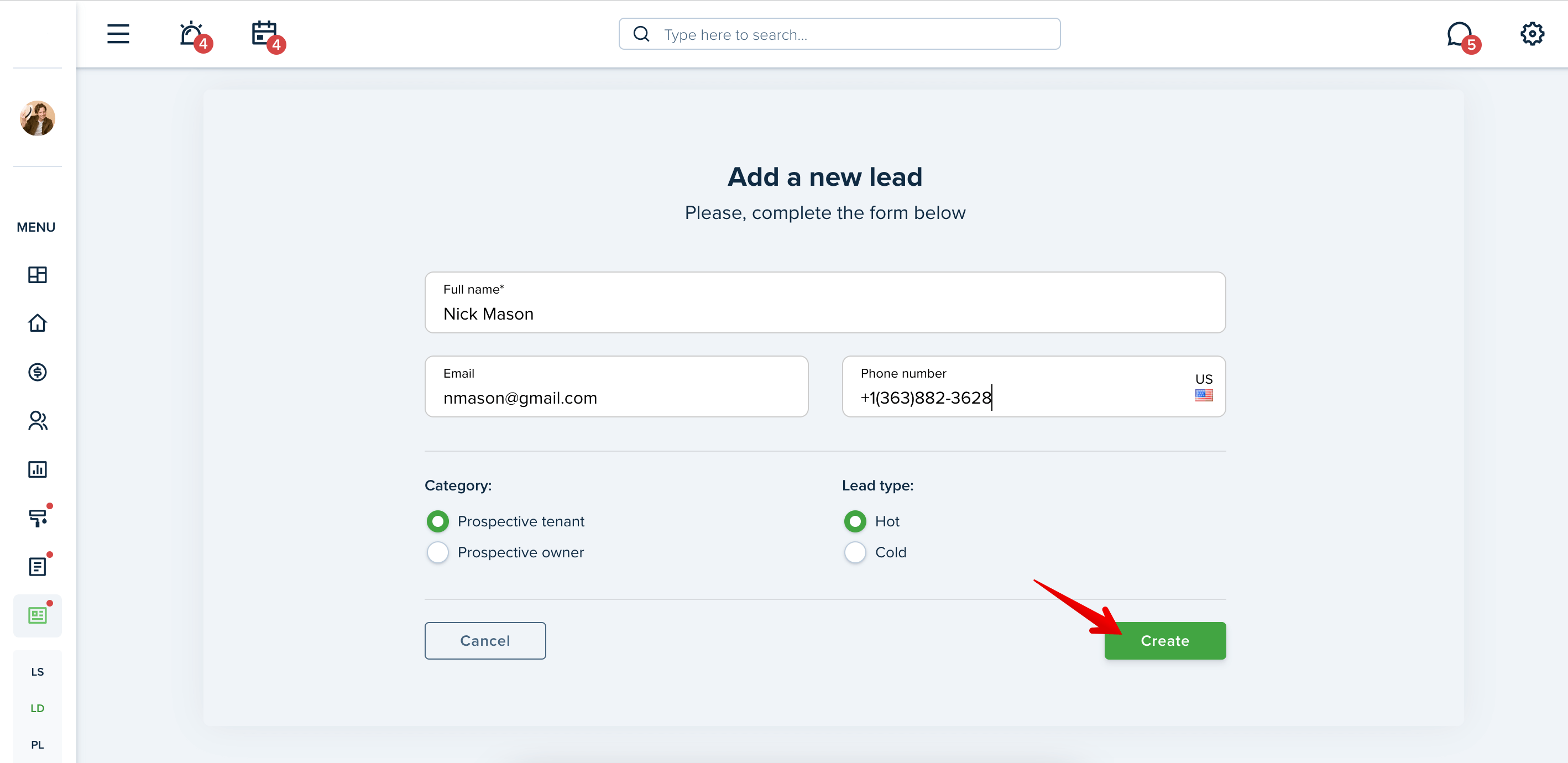
Task: Open the accounting dollar icon
Action: tap(37, 372)
